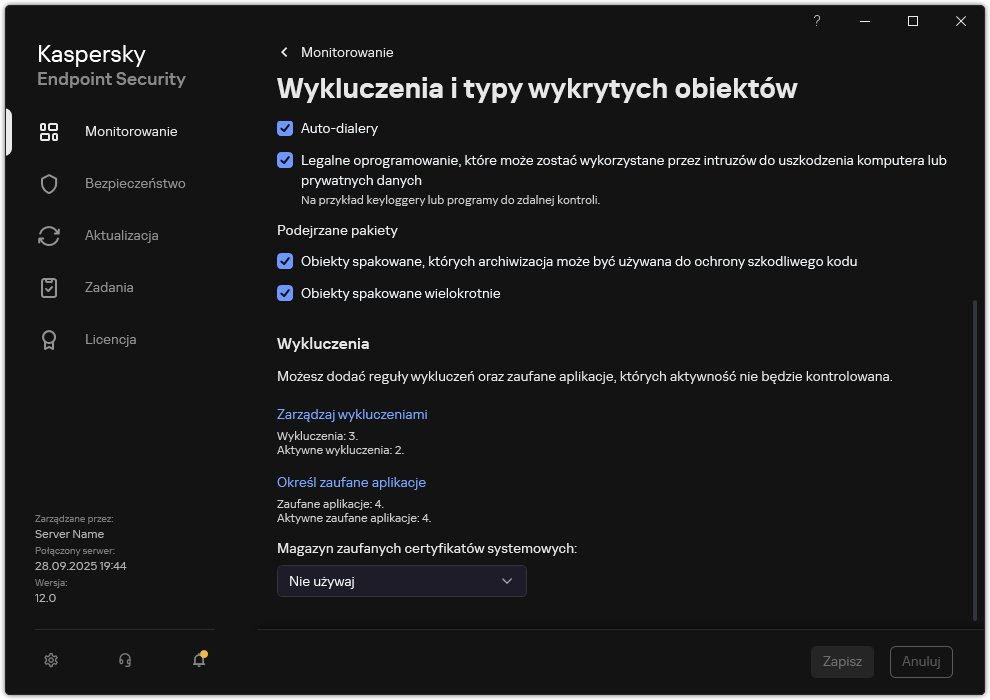Uncheck legalne oprogramowanie detection option
Viewport: 990px width, 700px height.
(x=285, y=160)
